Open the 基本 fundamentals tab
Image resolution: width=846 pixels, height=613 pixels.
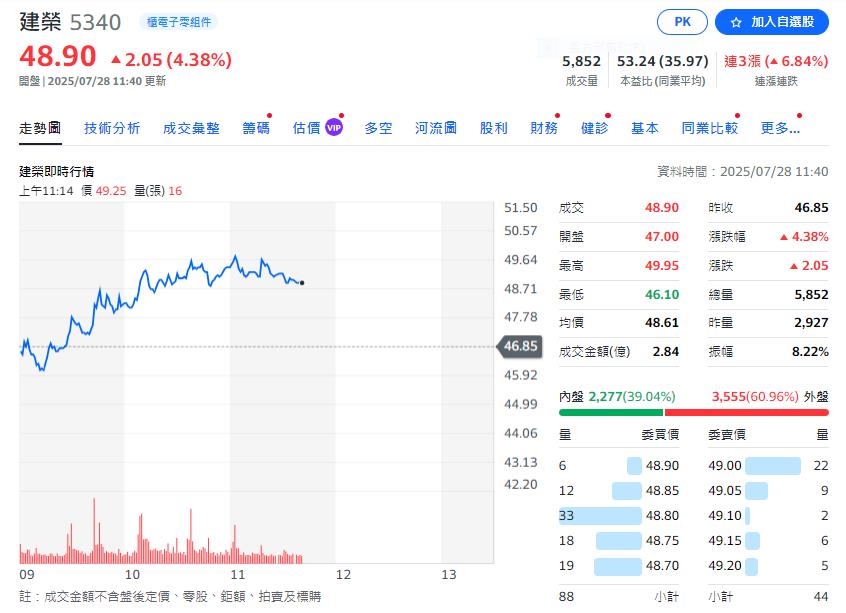[645, 128]
